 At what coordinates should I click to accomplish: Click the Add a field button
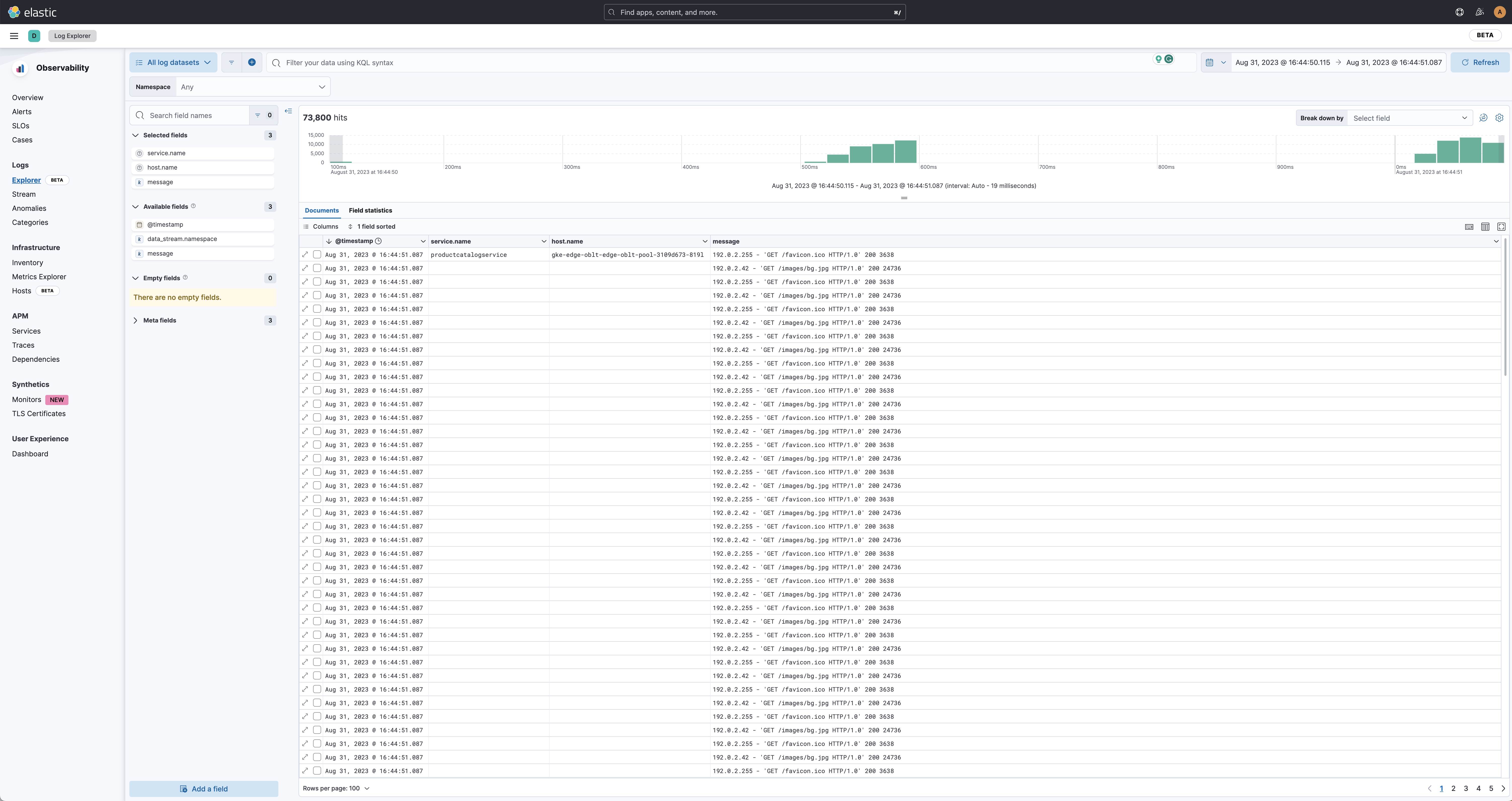204,789
